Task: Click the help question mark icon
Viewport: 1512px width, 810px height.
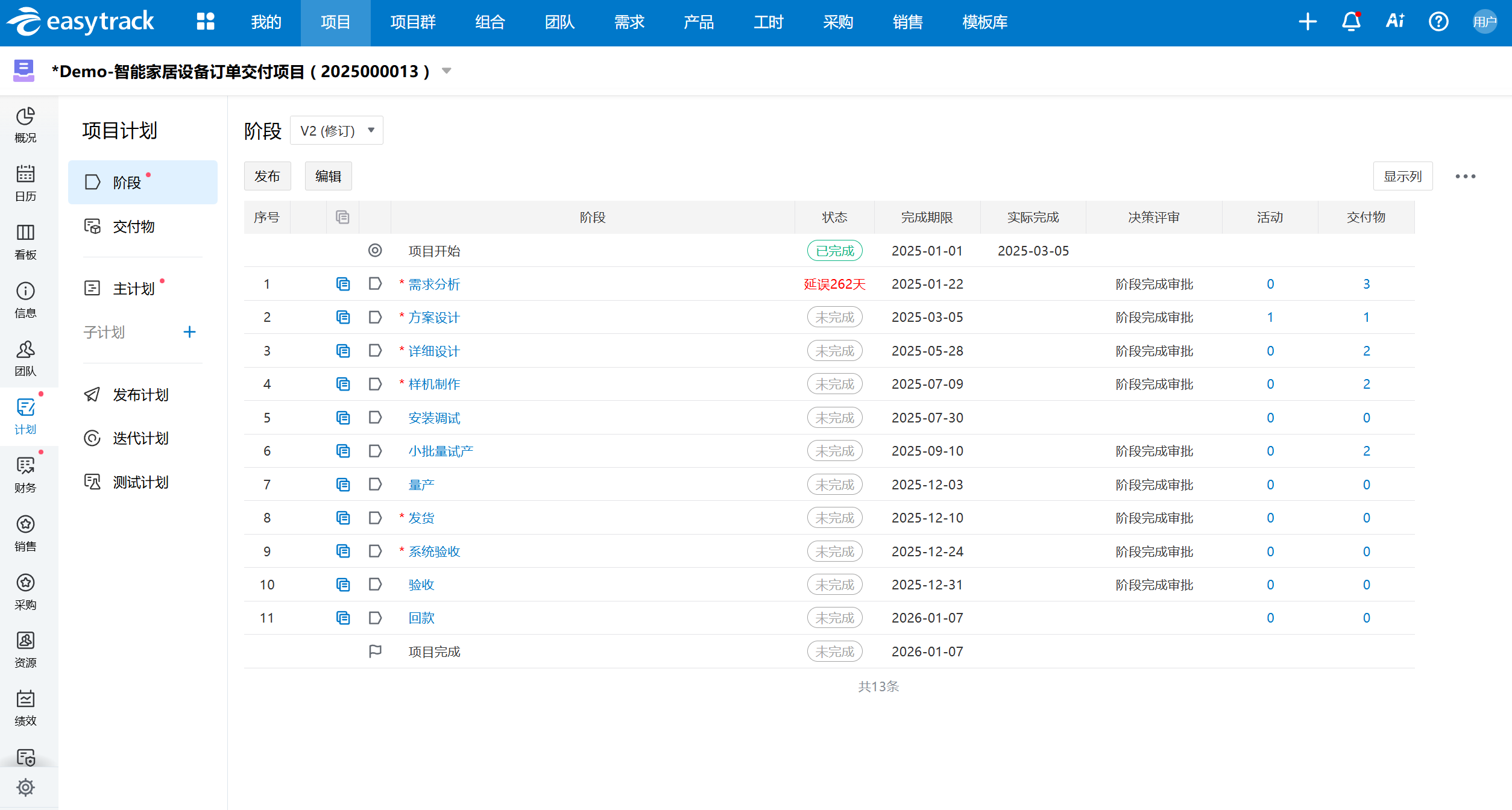Action: point(1438,22)
